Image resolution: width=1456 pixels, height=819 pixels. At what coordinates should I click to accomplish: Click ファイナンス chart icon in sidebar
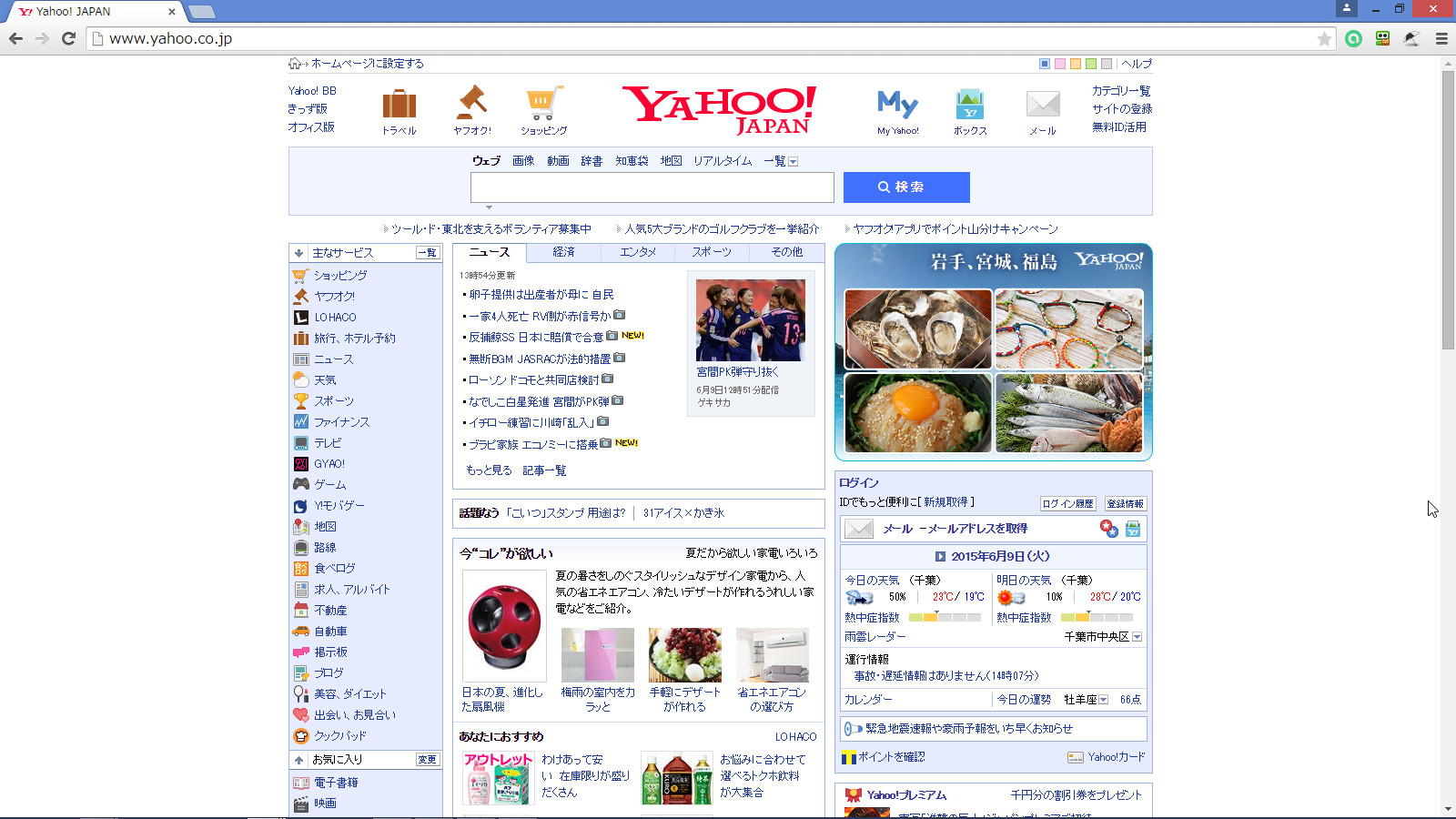pos(301,422)
